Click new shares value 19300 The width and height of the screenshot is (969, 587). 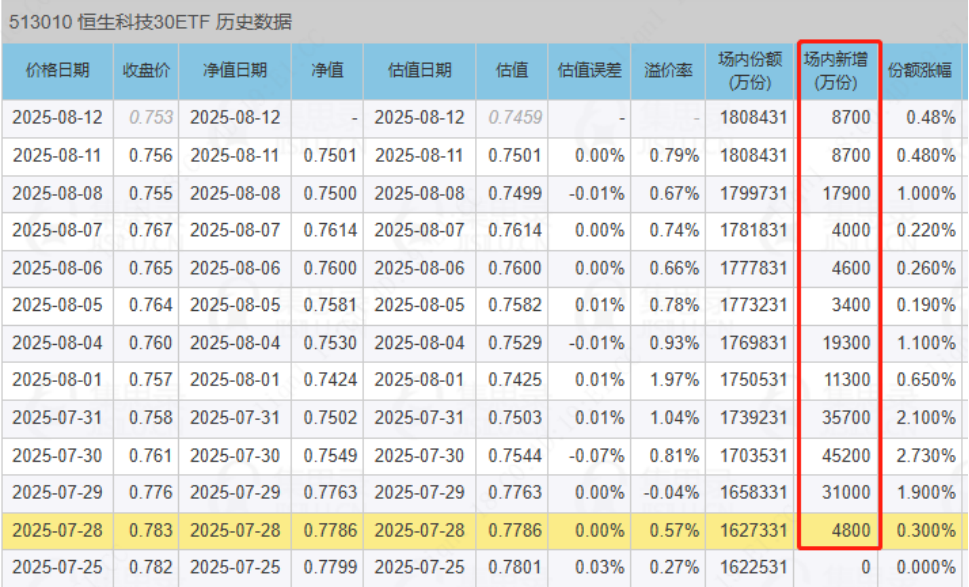(846, 343)
